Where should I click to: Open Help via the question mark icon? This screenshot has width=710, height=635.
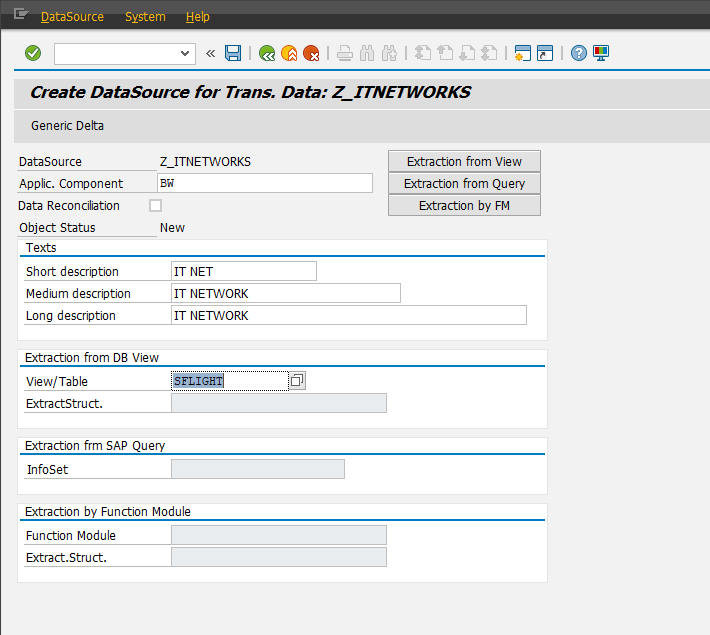click(x=578, y=53)
